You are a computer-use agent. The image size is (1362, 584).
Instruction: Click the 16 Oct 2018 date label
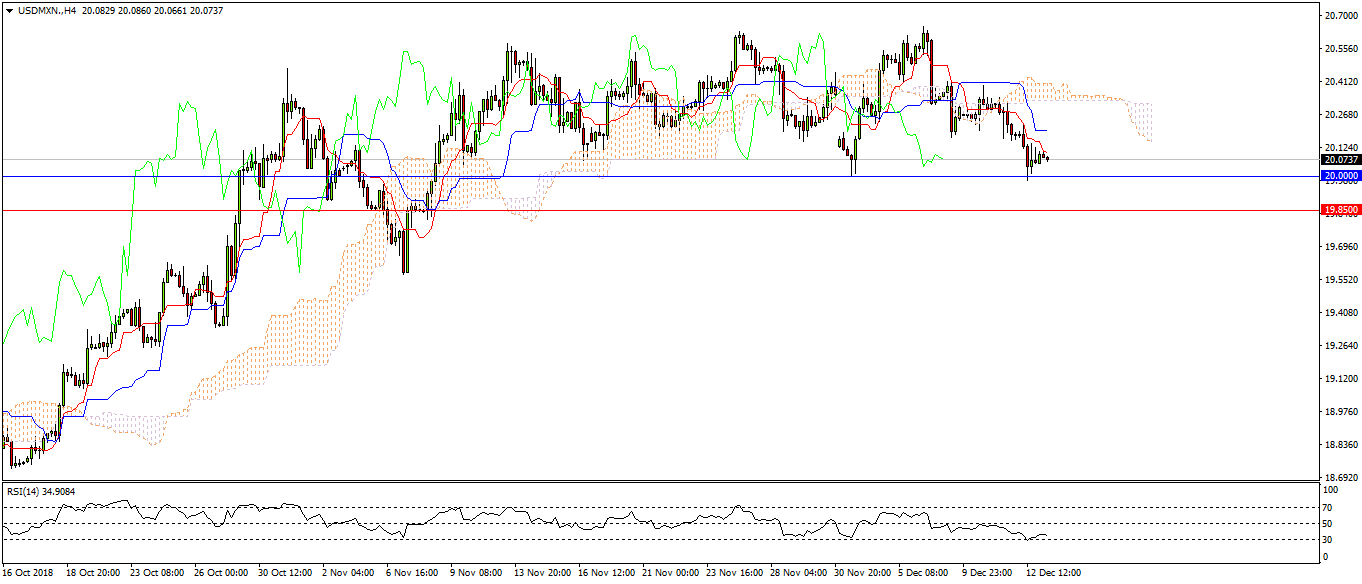coord(30,574)
